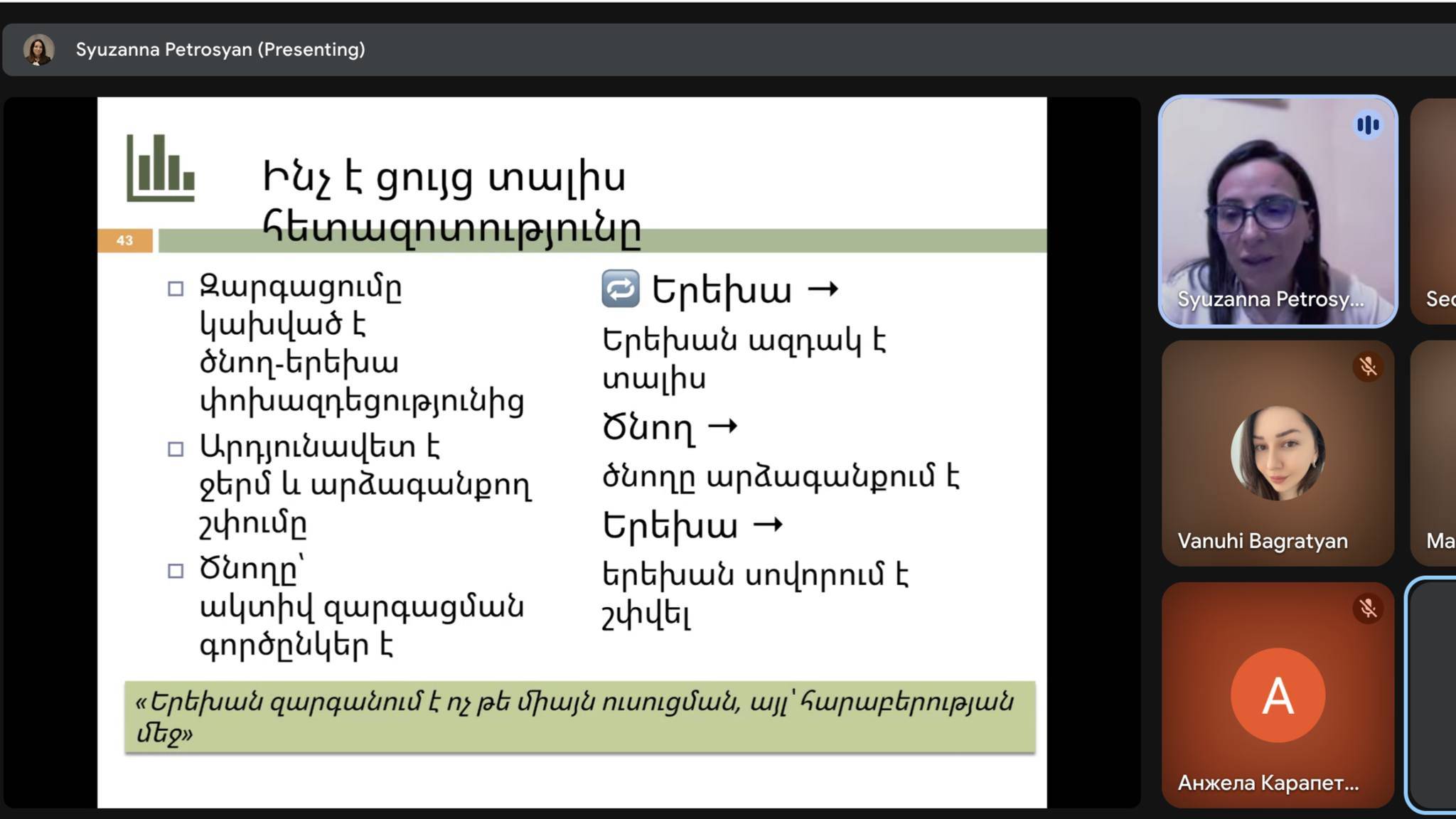Click the bar chart icon on the slide
This screenshot has height=819, width=1456.
(x=161, y=168)
